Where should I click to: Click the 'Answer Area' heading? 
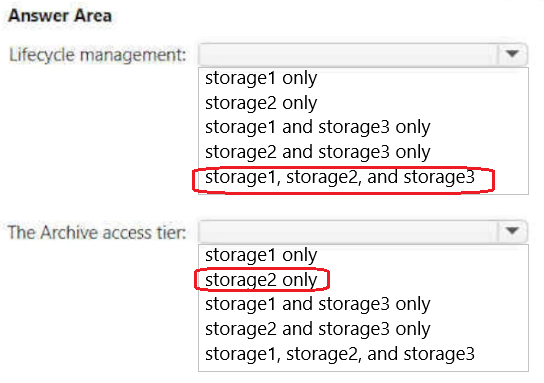pos(60,16)
